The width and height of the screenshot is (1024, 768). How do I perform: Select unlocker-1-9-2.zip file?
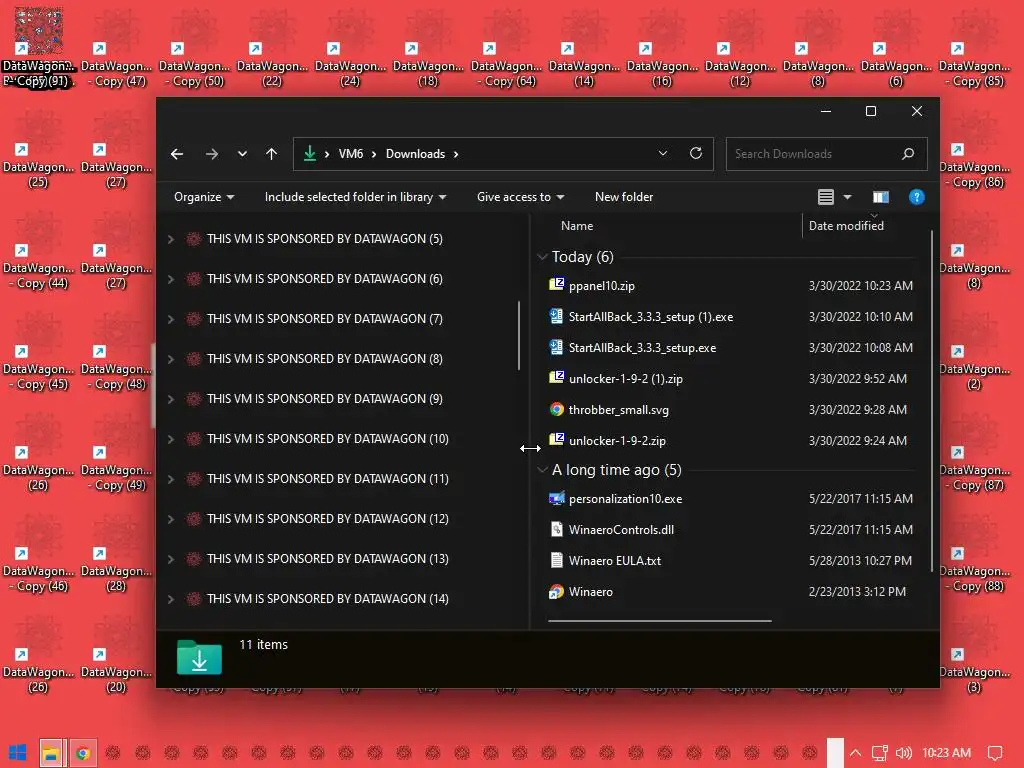click(x=617, y=441)
